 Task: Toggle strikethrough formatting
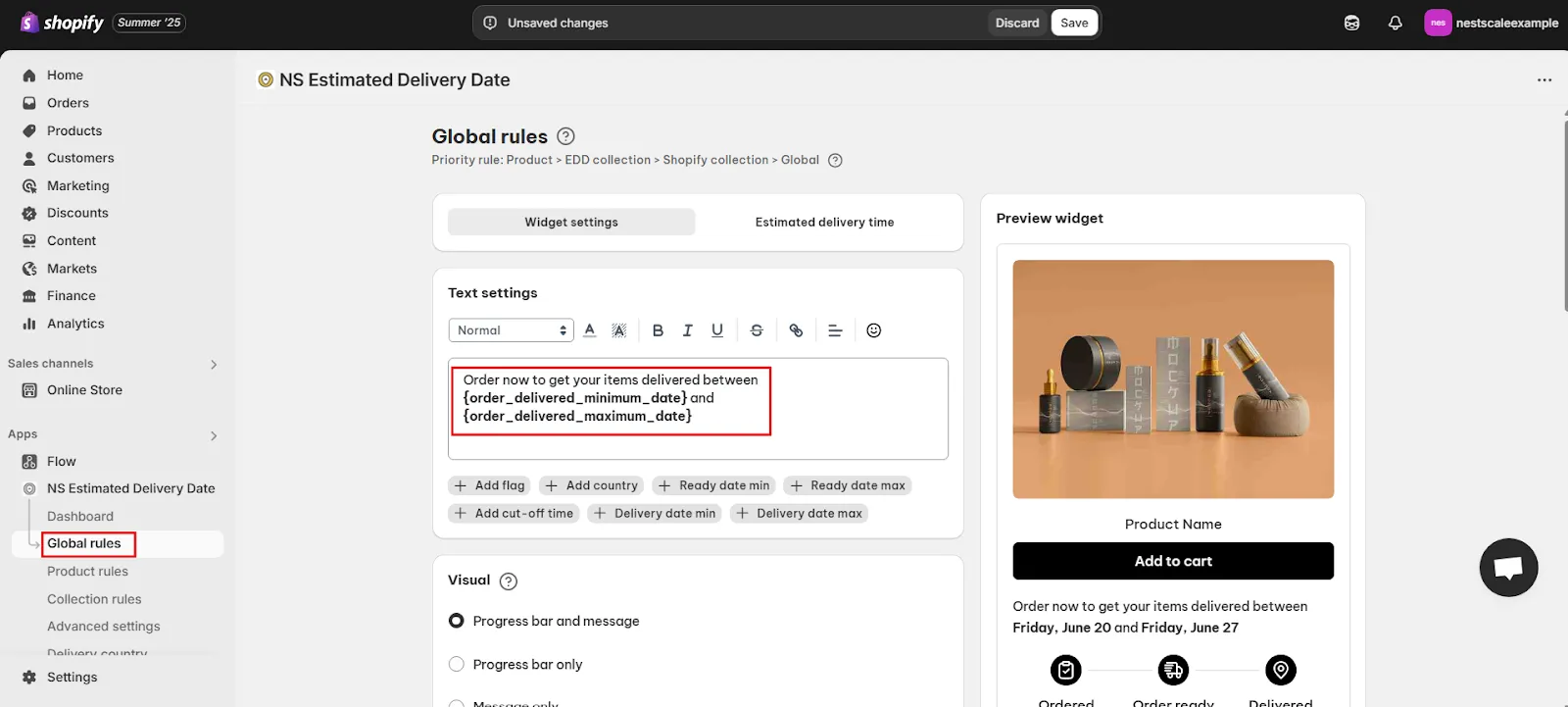point(757,330)
